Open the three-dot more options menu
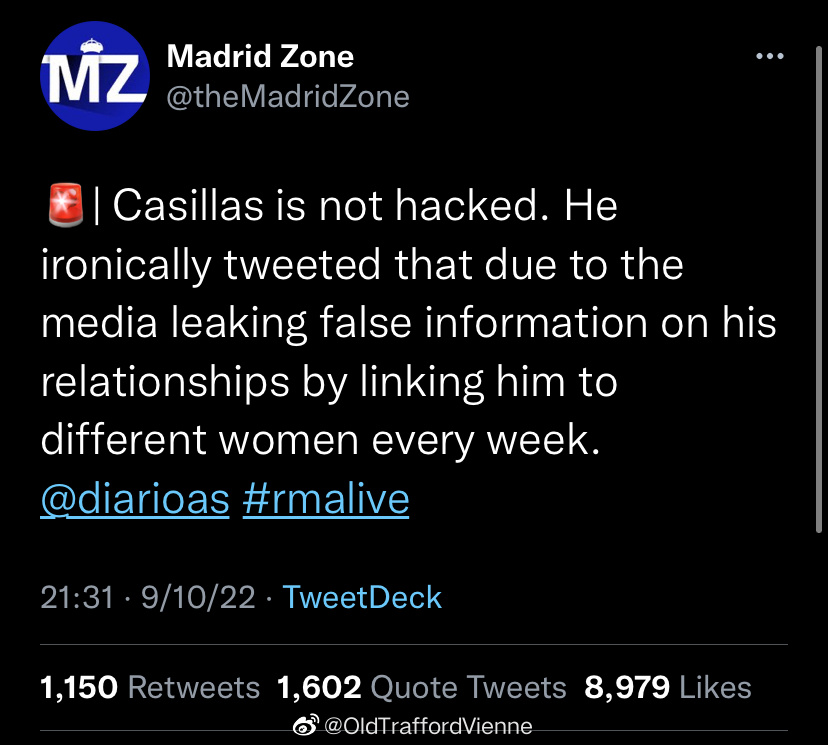 tap(769, 57)
